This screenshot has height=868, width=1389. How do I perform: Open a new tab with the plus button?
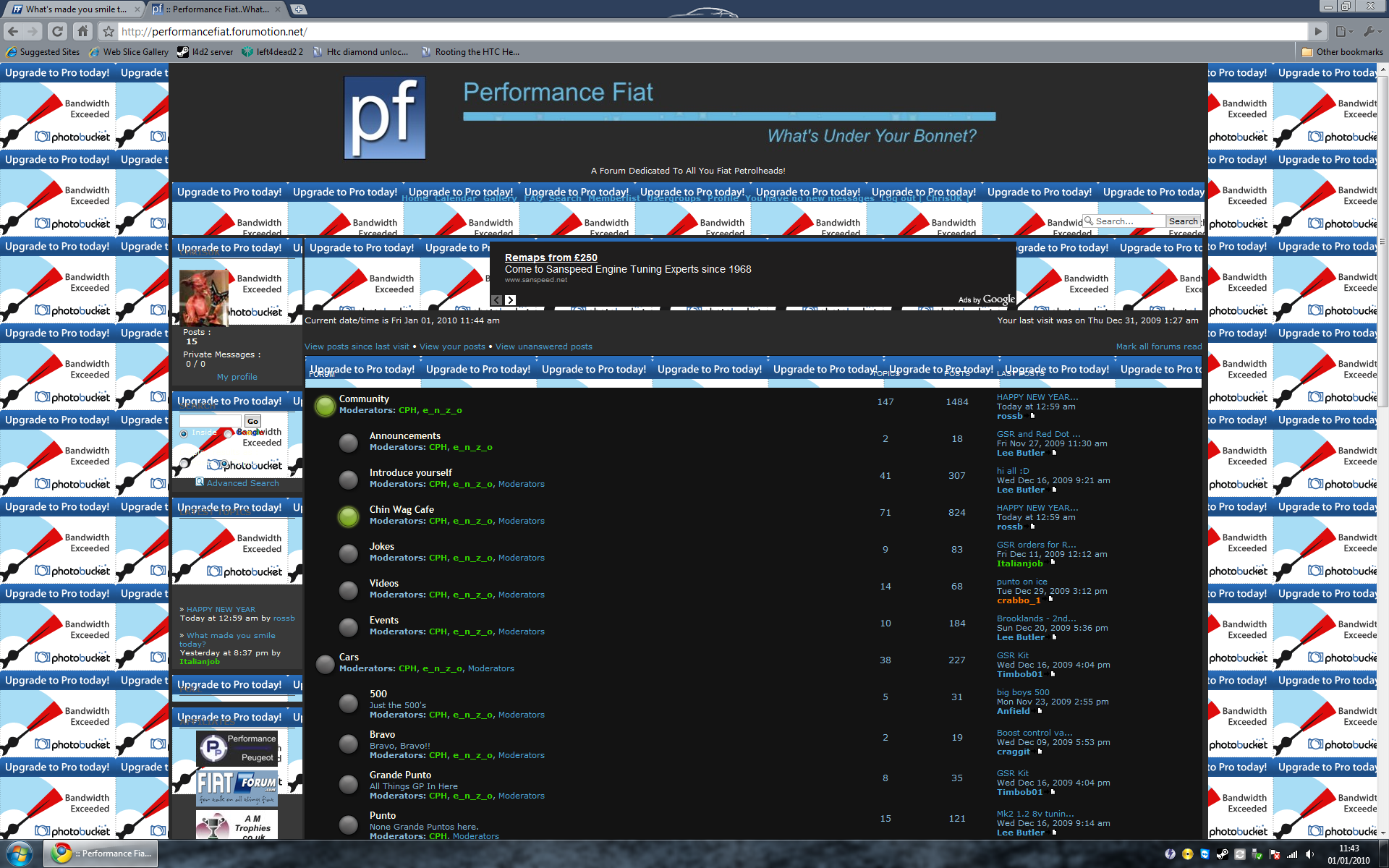[299, 9]
